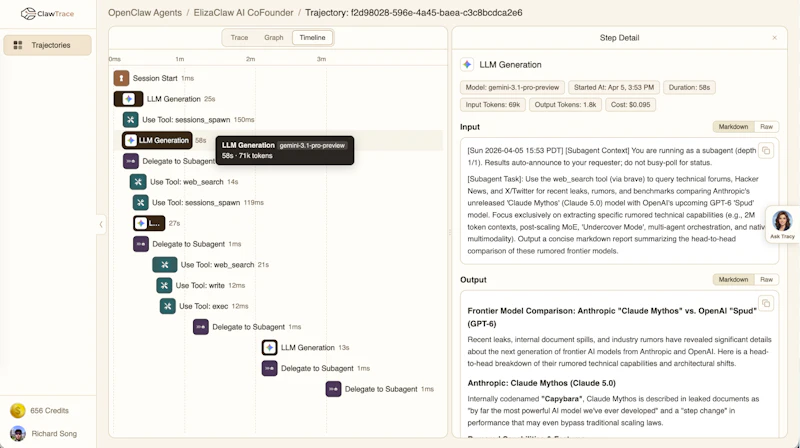Select the Timeline view tab
This screenshot has width=800, height=448.
[x=312, y=37]
